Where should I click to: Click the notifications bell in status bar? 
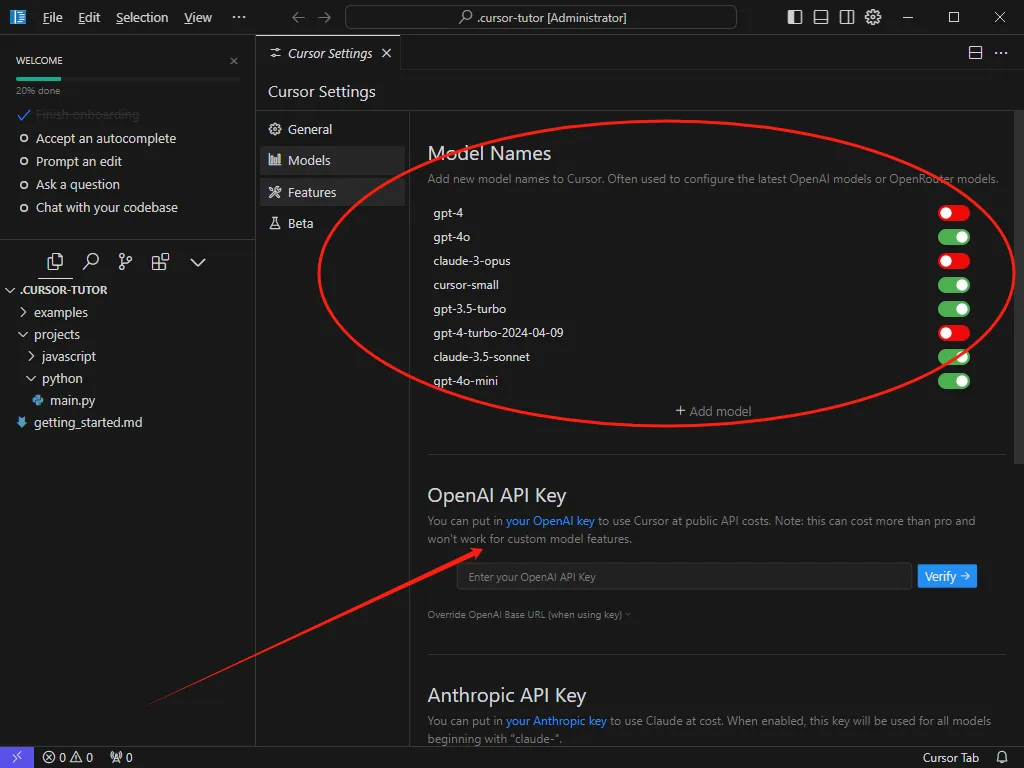(1002, 757)
